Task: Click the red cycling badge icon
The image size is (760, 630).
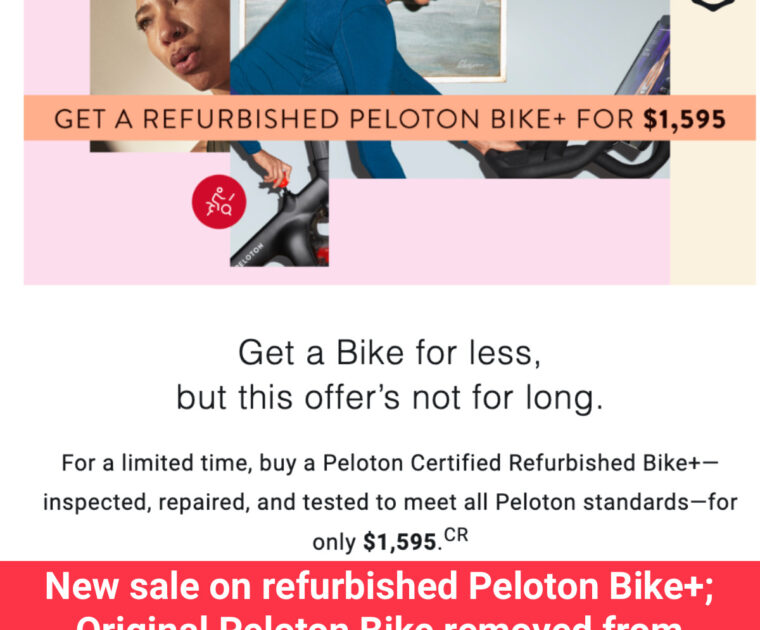Action: 219,205
